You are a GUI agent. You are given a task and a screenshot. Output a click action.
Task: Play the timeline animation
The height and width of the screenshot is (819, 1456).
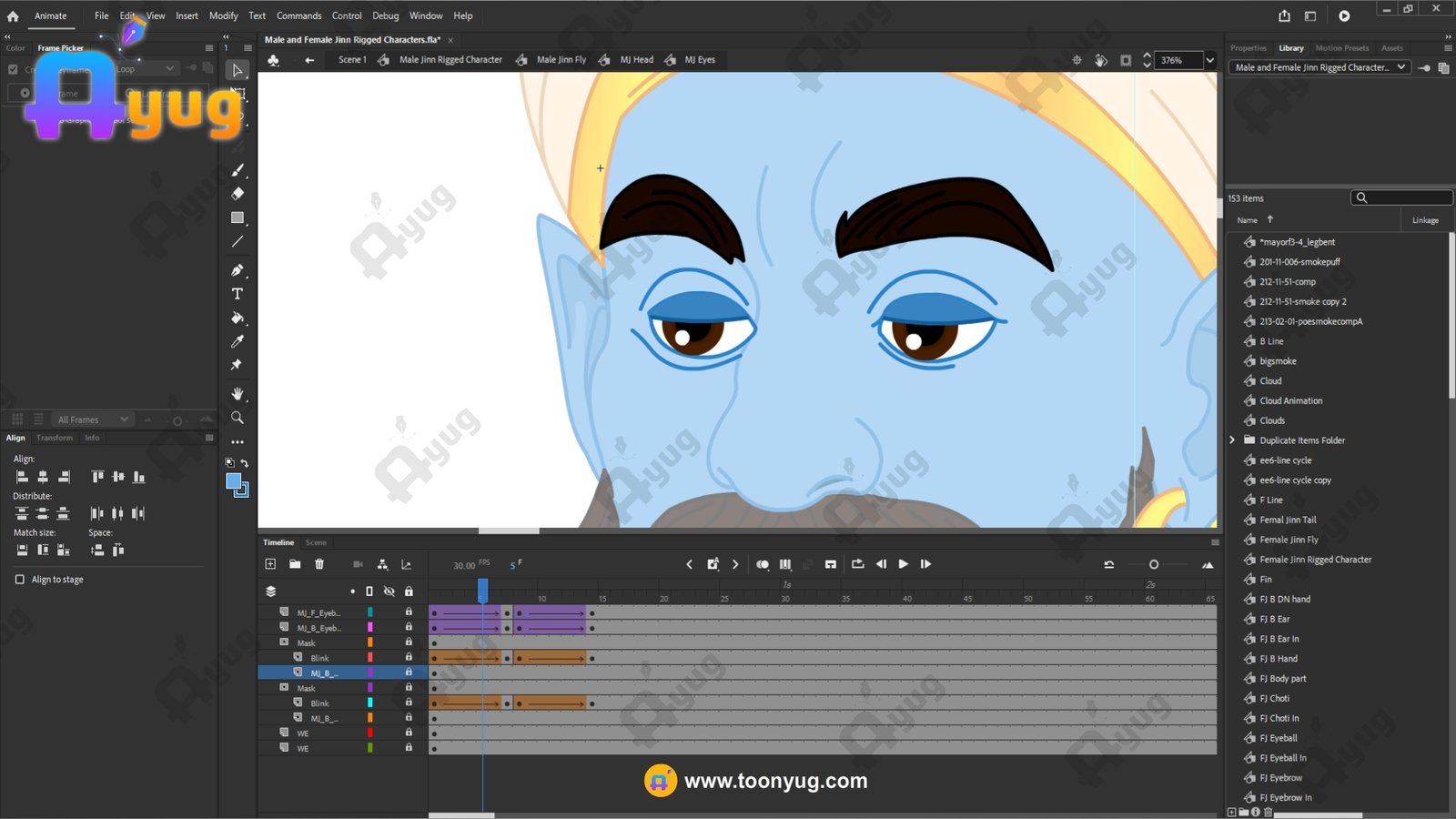coord(904,564)
